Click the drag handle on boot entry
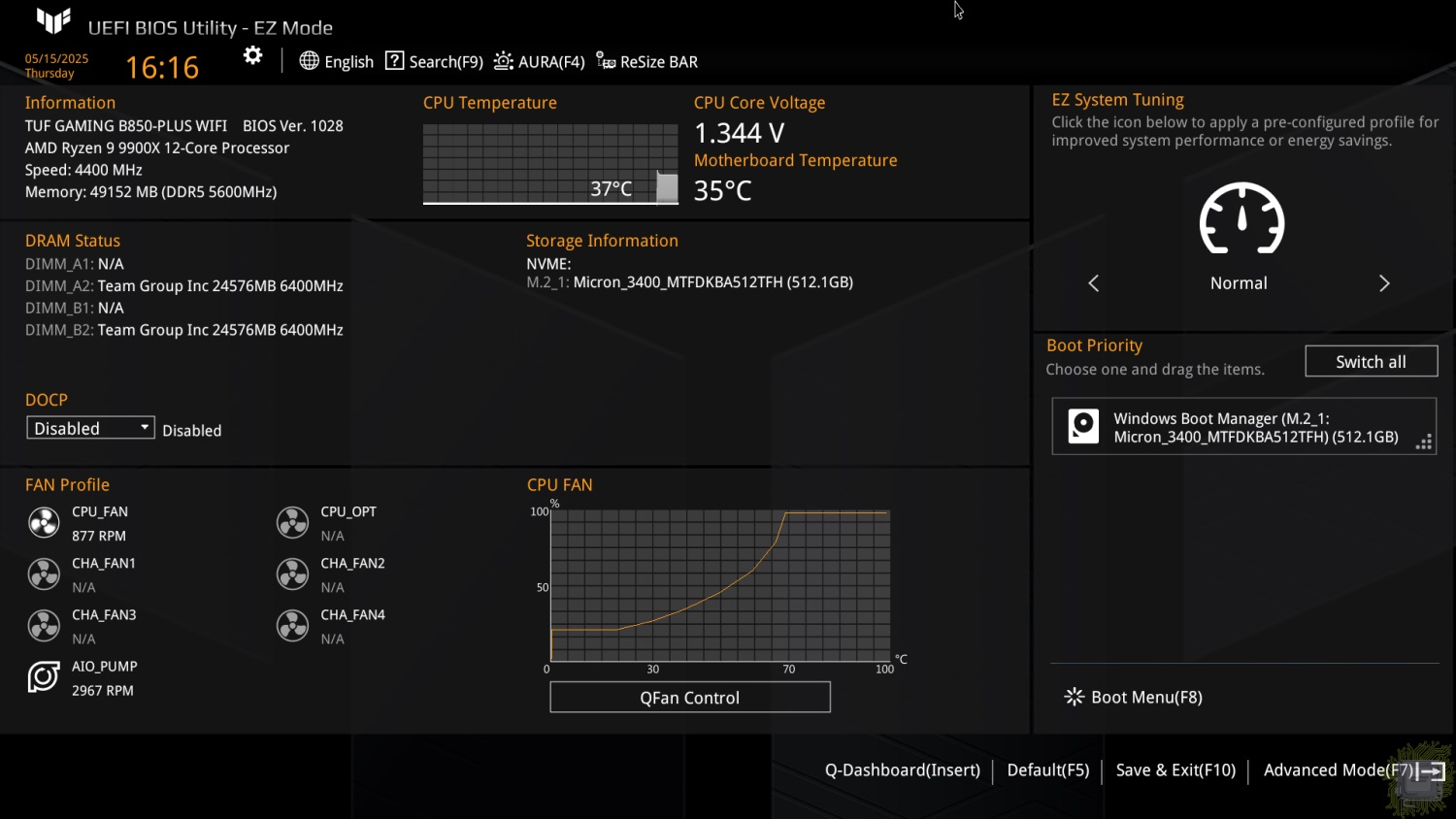Screen dimensions: 1456x819 (x=1424, y=442)
